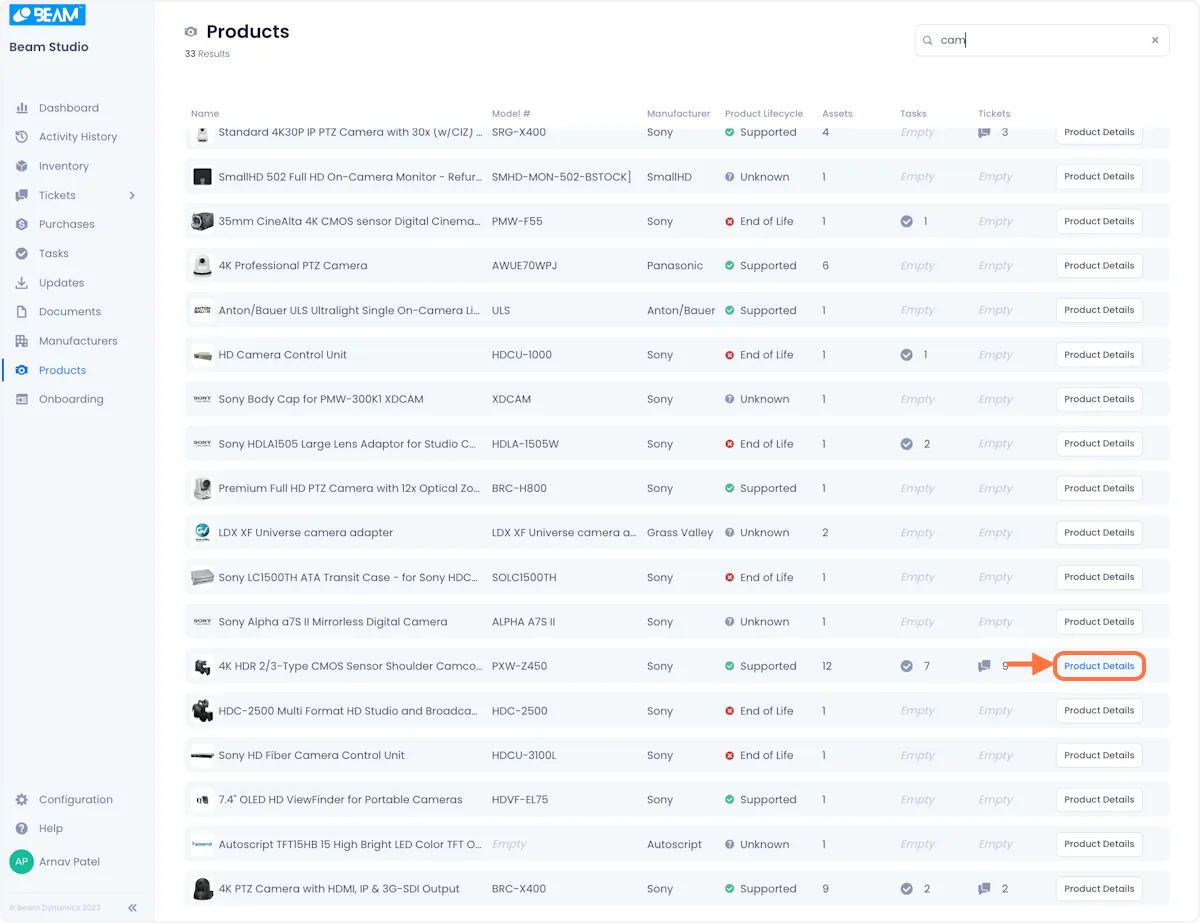Sort by Name column header
Viewport: 1200px width, 923px height.
click(x=205, y=114)
